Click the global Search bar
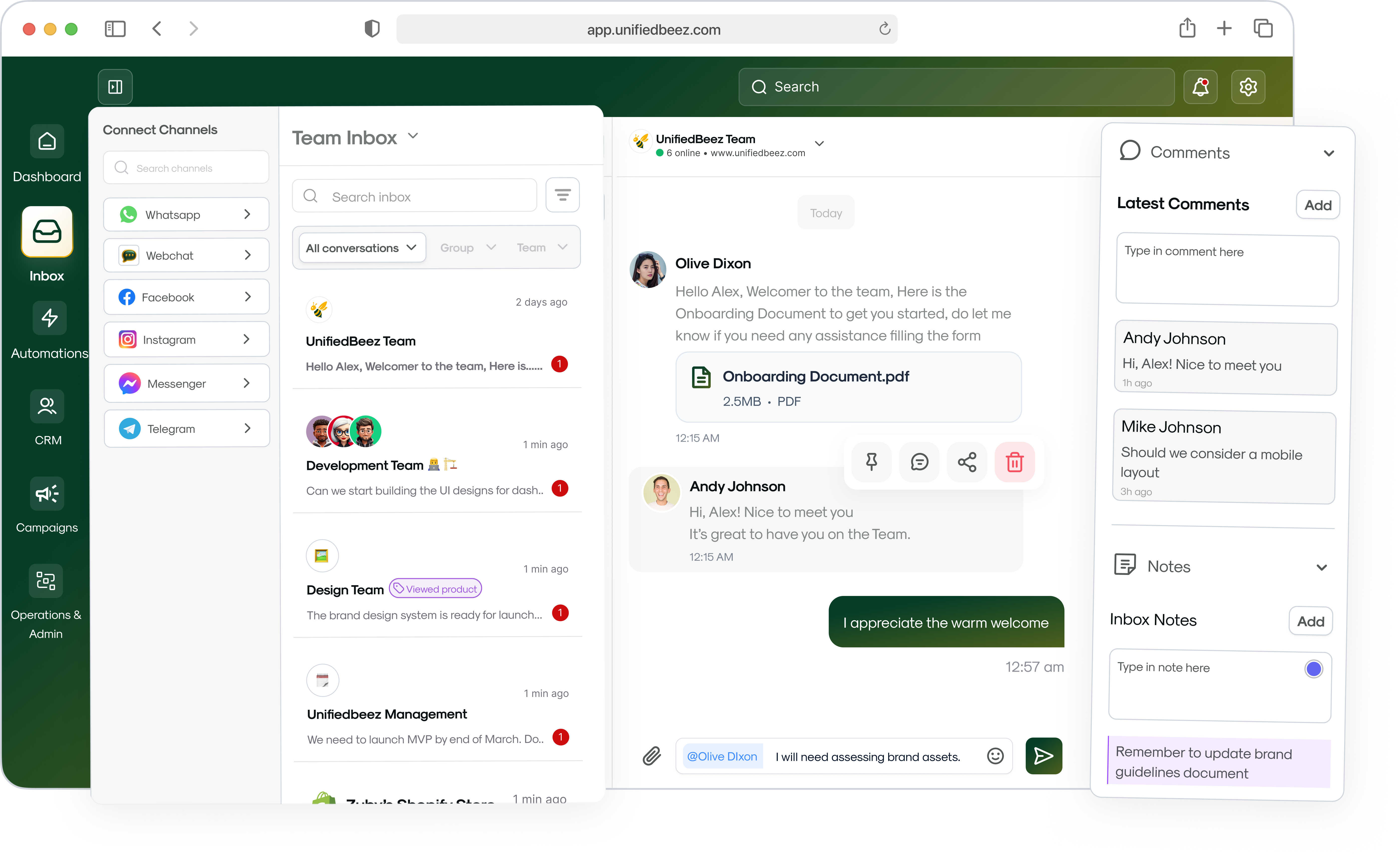 [x=956, y=86]
